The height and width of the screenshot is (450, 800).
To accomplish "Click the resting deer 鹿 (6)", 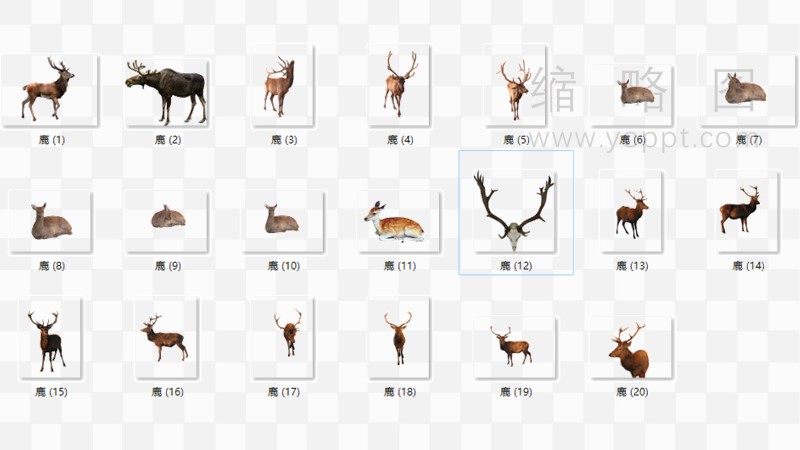I will 633,94.
